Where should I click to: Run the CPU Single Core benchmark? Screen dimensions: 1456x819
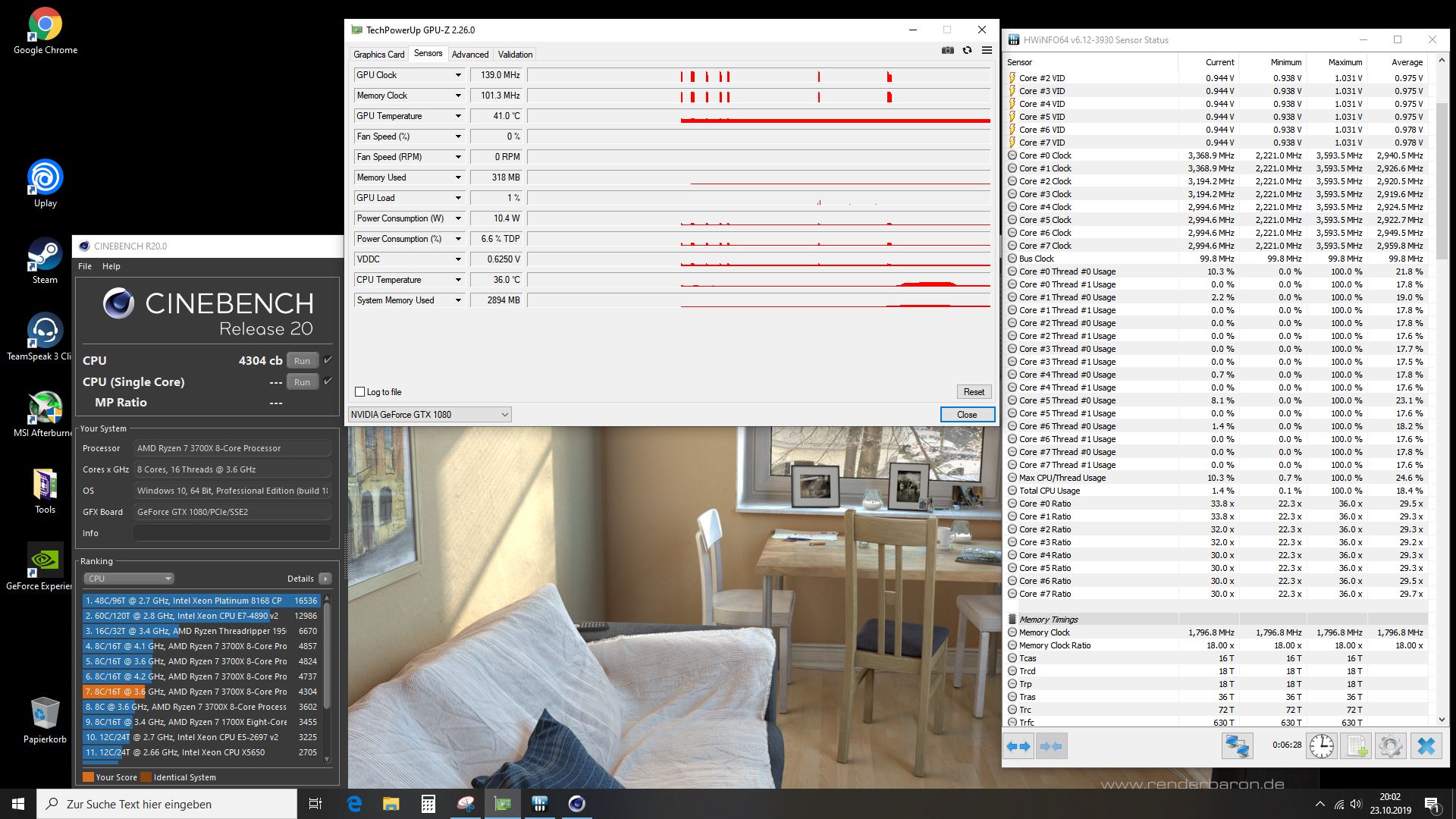(302, 382)
